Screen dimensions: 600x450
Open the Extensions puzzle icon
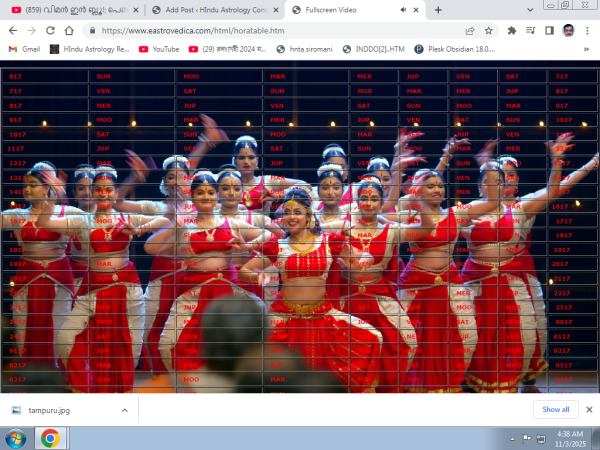(513, 30)
